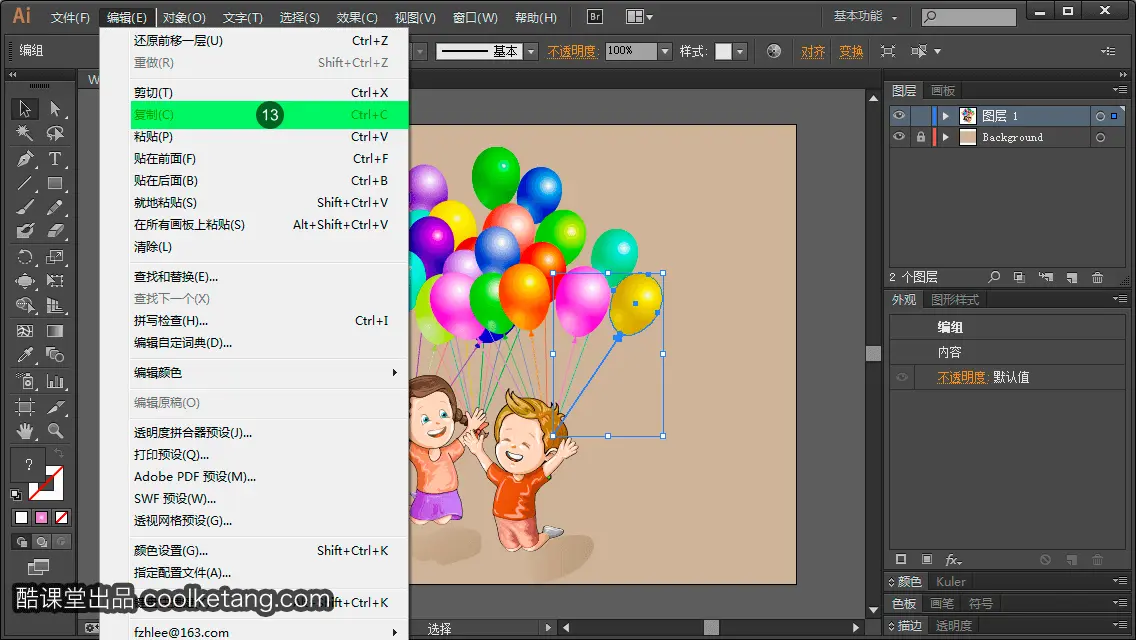Image resolution: width=1136 pixels, height=640 pixels.
Task: Select the Lasso tool
Action: pos(55,133)
